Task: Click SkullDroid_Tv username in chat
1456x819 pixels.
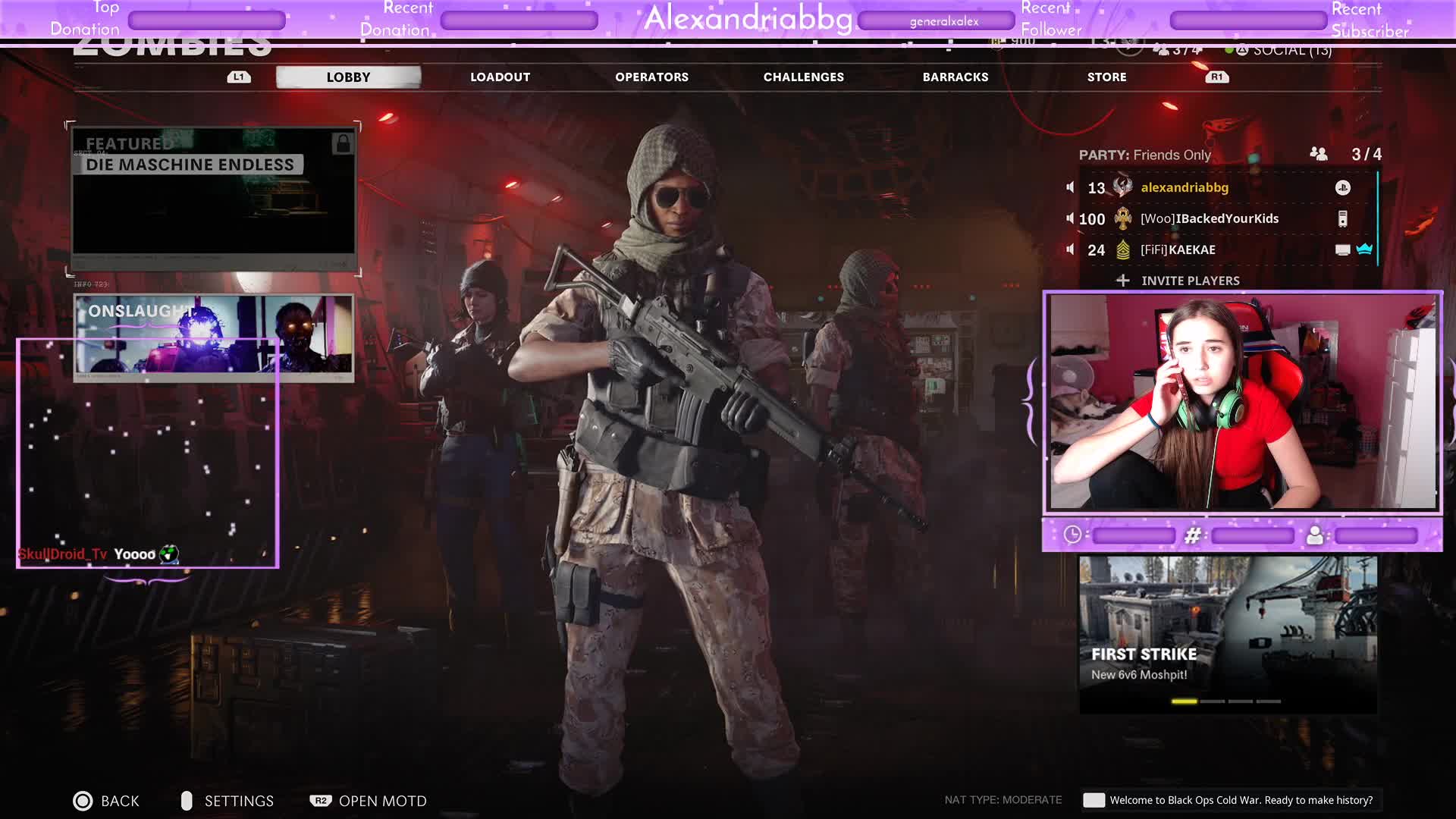Action: point(62,554)
